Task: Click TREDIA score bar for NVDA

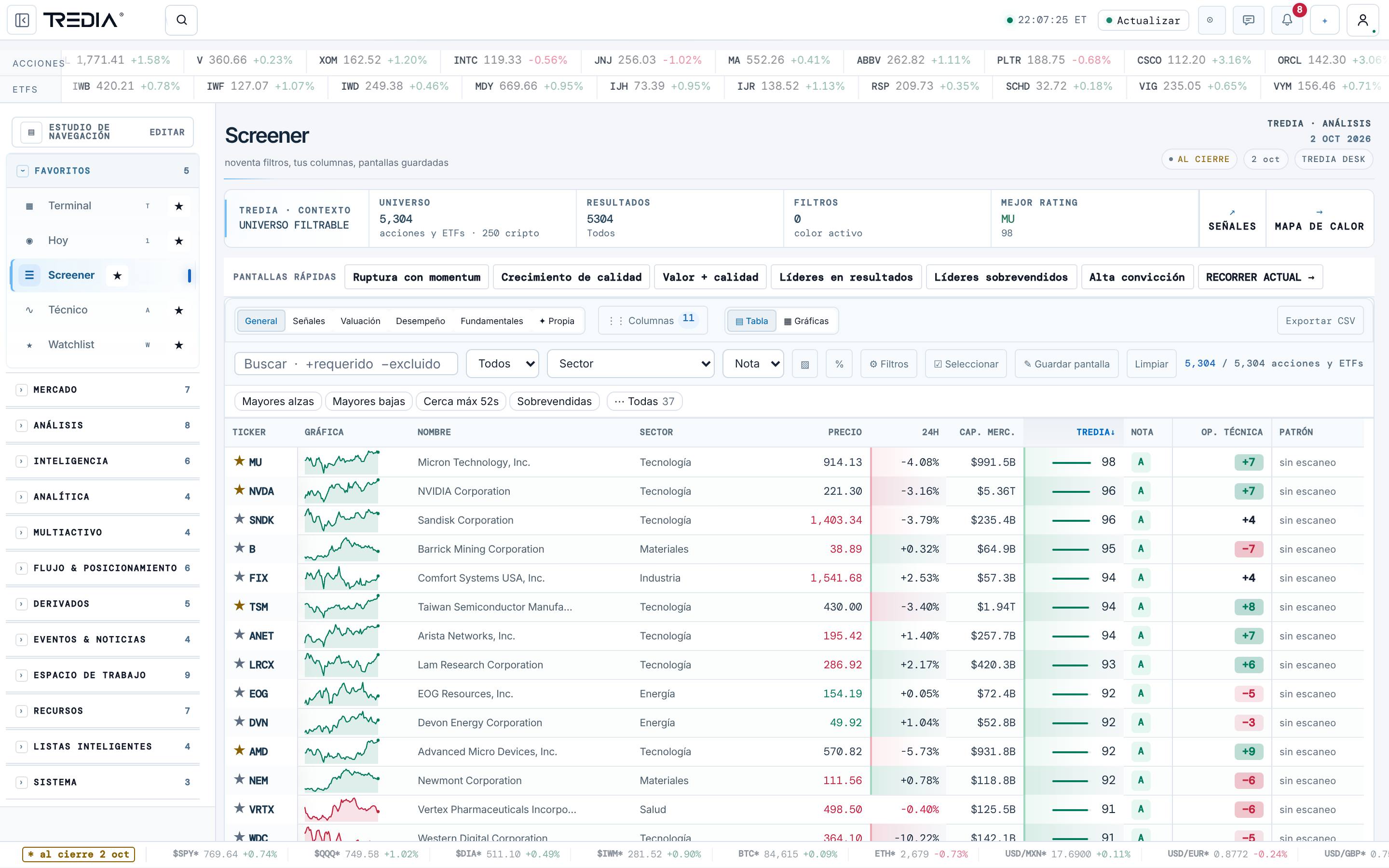Action: coord(1071,491)
